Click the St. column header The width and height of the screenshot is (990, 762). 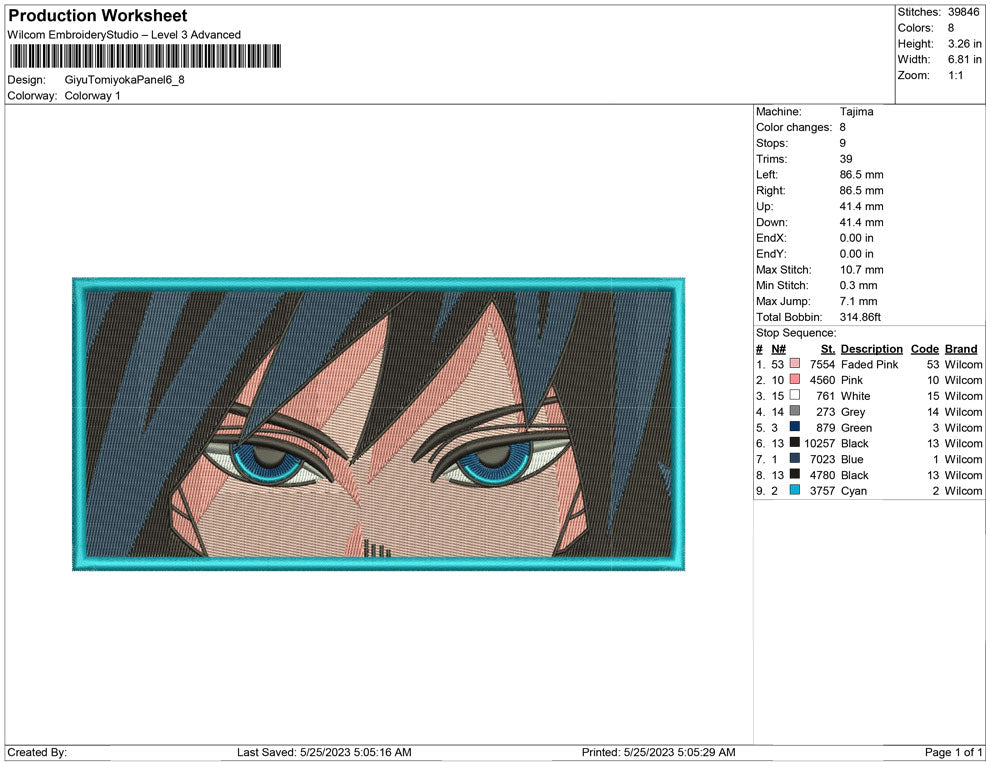pyautogui.click(x=828, y=348)
